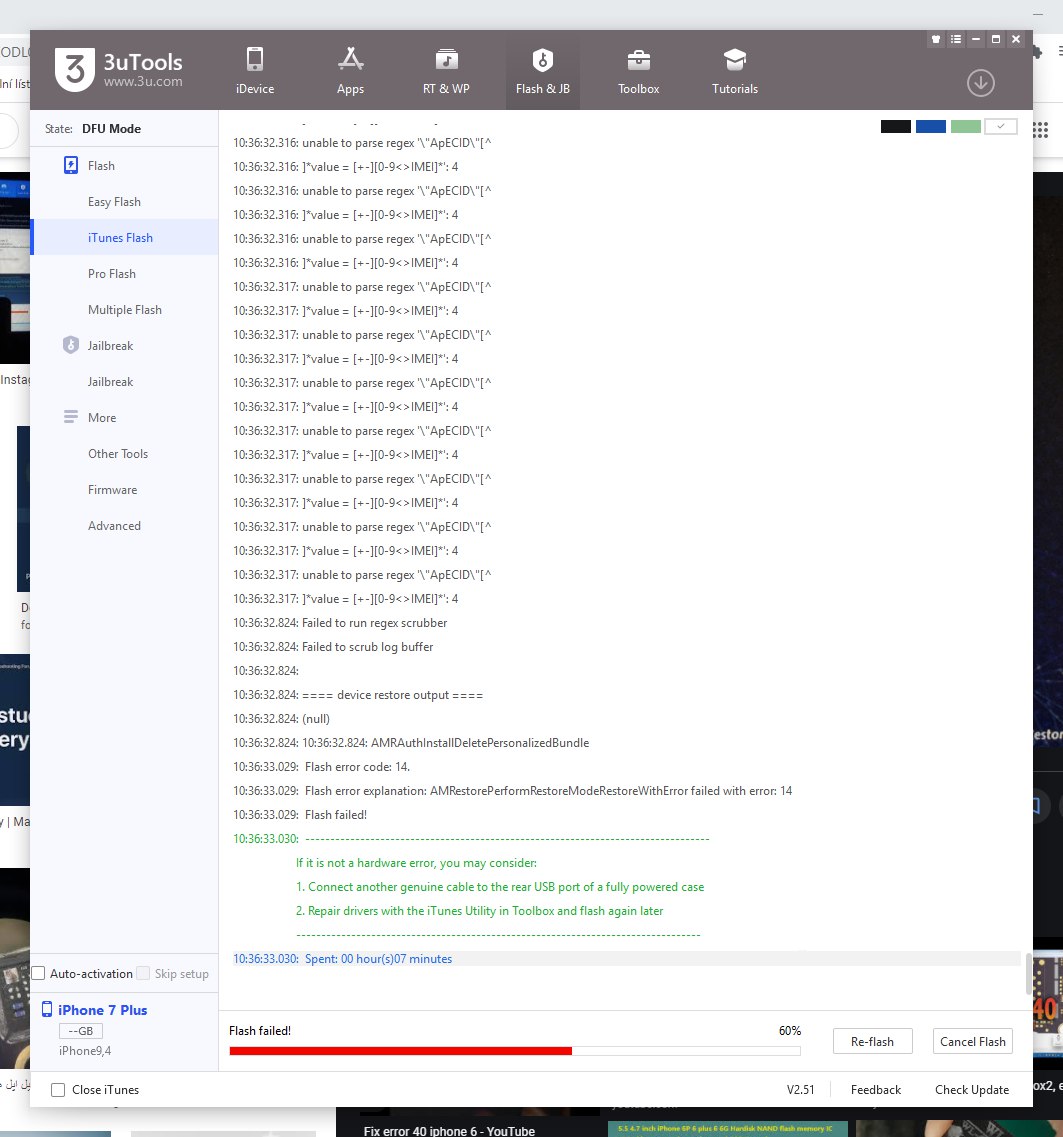Open Firmware in the sidebar
Image resolution: width=1063 pixels, height=1137 pixels.
point(112,489)
